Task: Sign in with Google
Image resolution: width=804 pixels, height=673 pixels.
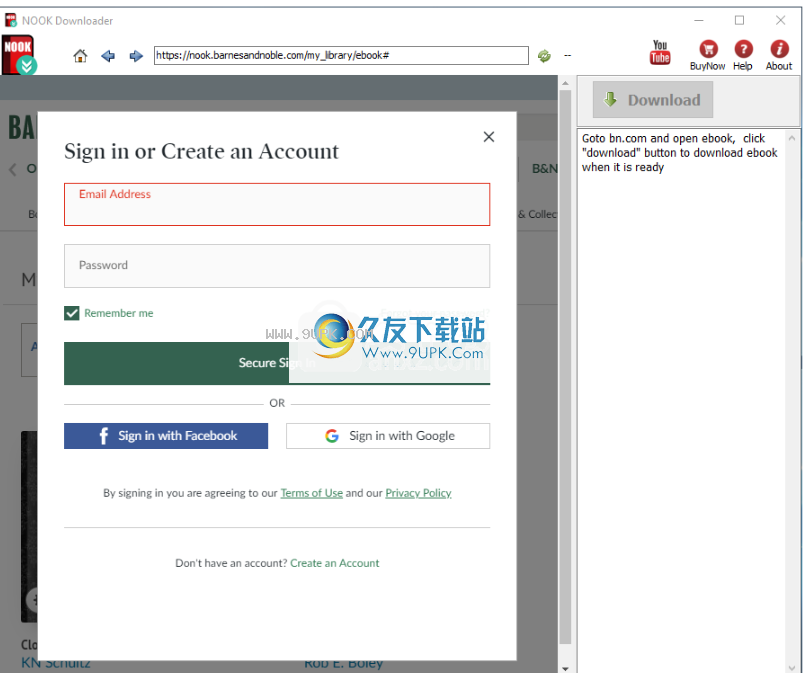Action: pyautogui.click(x=388, y=436)
